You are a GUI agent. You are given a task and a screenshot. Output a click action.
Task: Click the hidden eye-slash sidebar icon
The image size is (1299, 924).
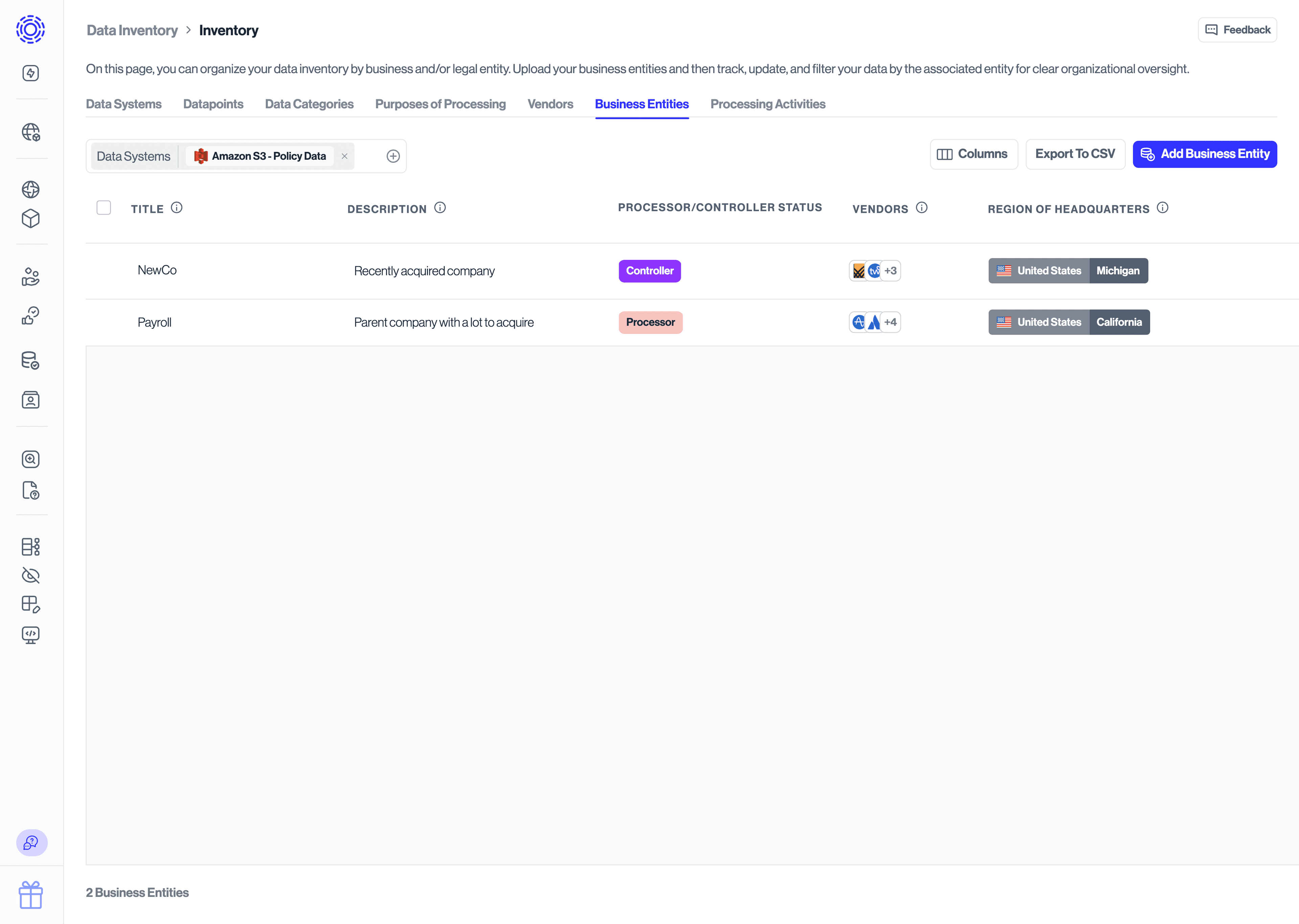tap(31, 575)
